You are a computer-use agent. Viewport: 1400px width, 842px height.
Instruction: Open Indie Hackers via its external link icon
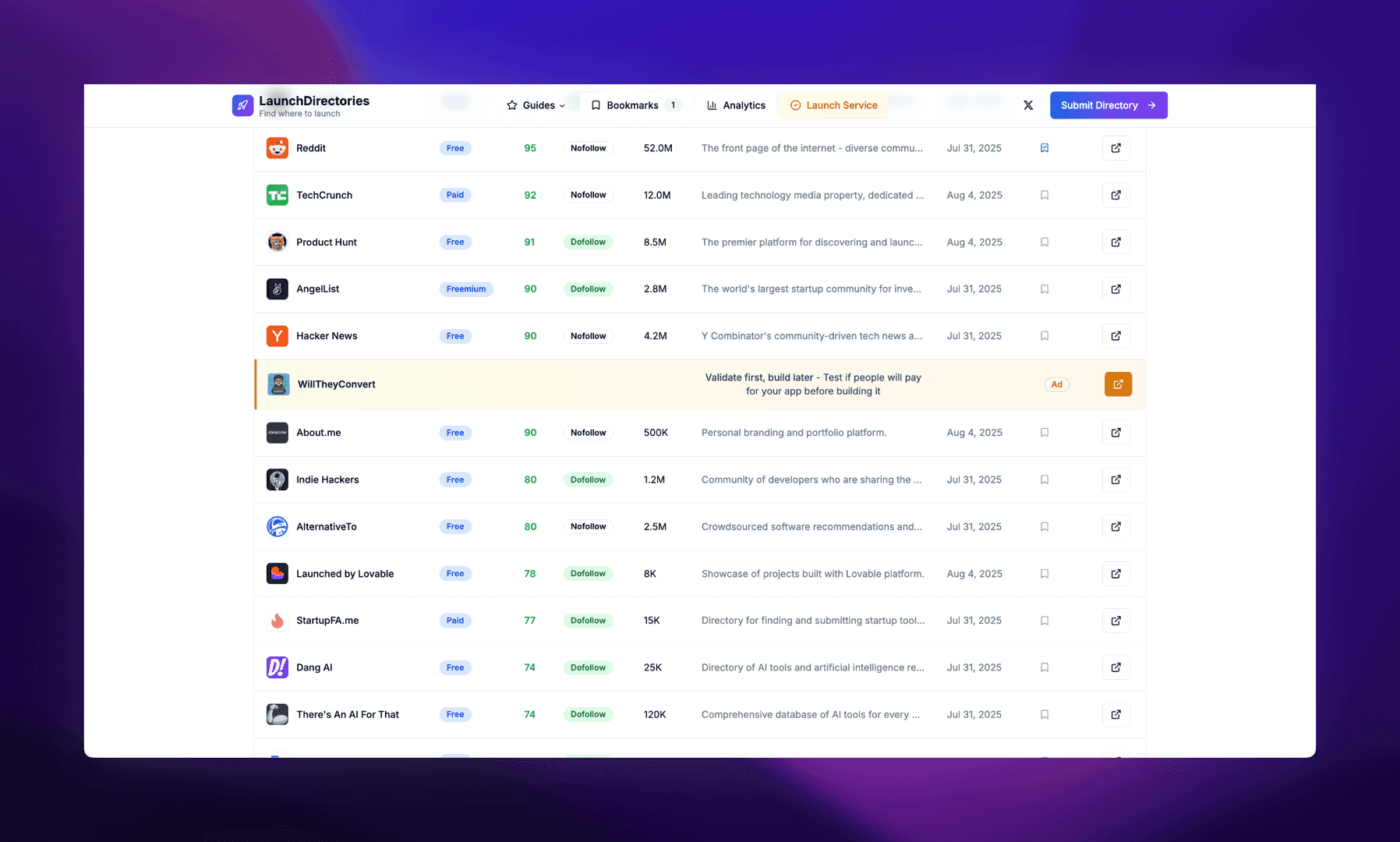(x=1116, y=479)
